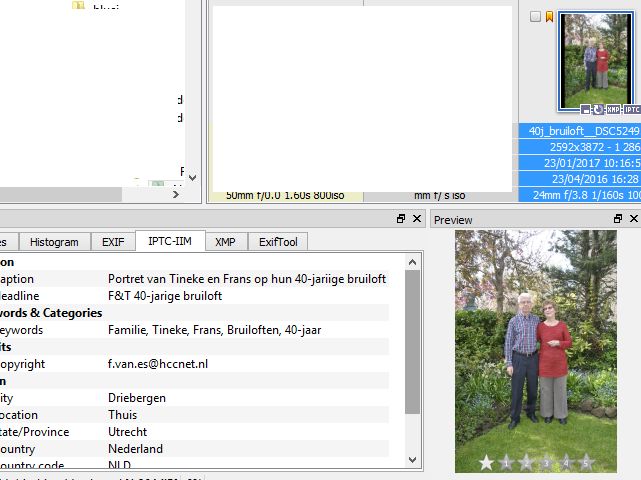Clear rating with the unnumbered white star
Viewport: 641px width, 480px height.
[486, 462]
